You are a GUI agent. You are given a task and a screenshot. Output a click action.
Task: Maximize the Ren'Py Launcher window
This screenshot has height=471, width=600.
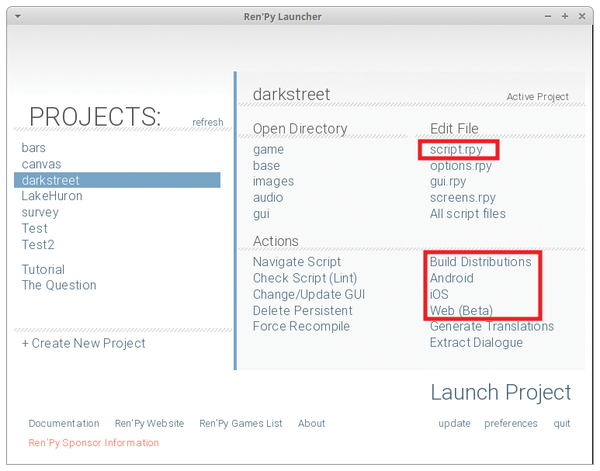pyautogui.click(x=565, y=16)
